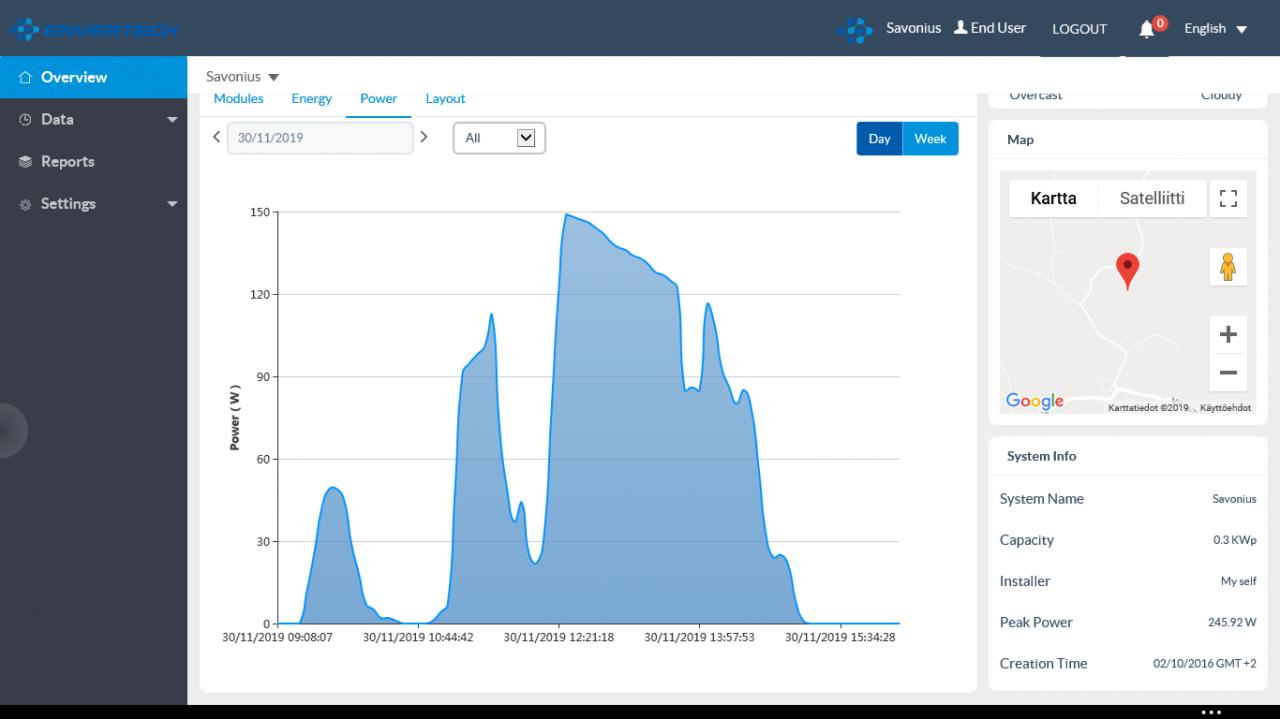Open the notifications bell
The width and height of the screenshot is (1280, 719).
1147,29
